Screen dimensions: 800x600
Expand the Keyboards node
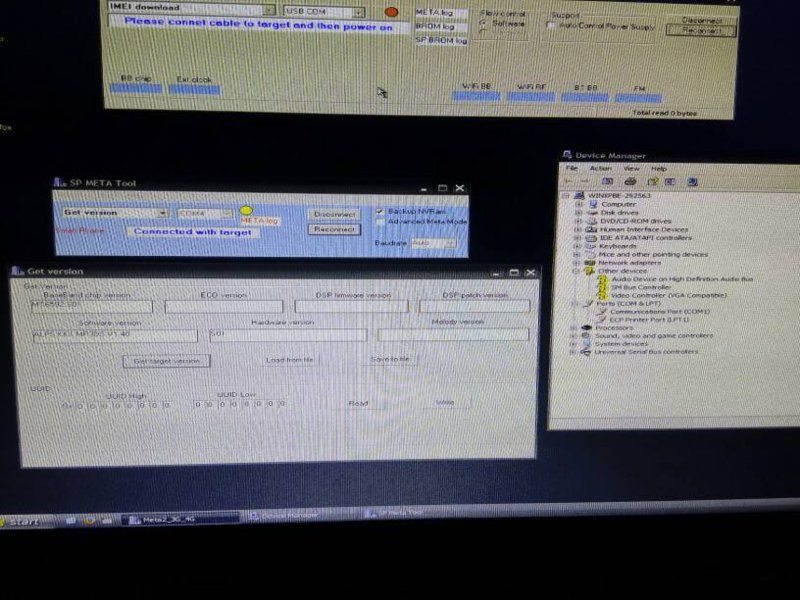coord(577,246)
